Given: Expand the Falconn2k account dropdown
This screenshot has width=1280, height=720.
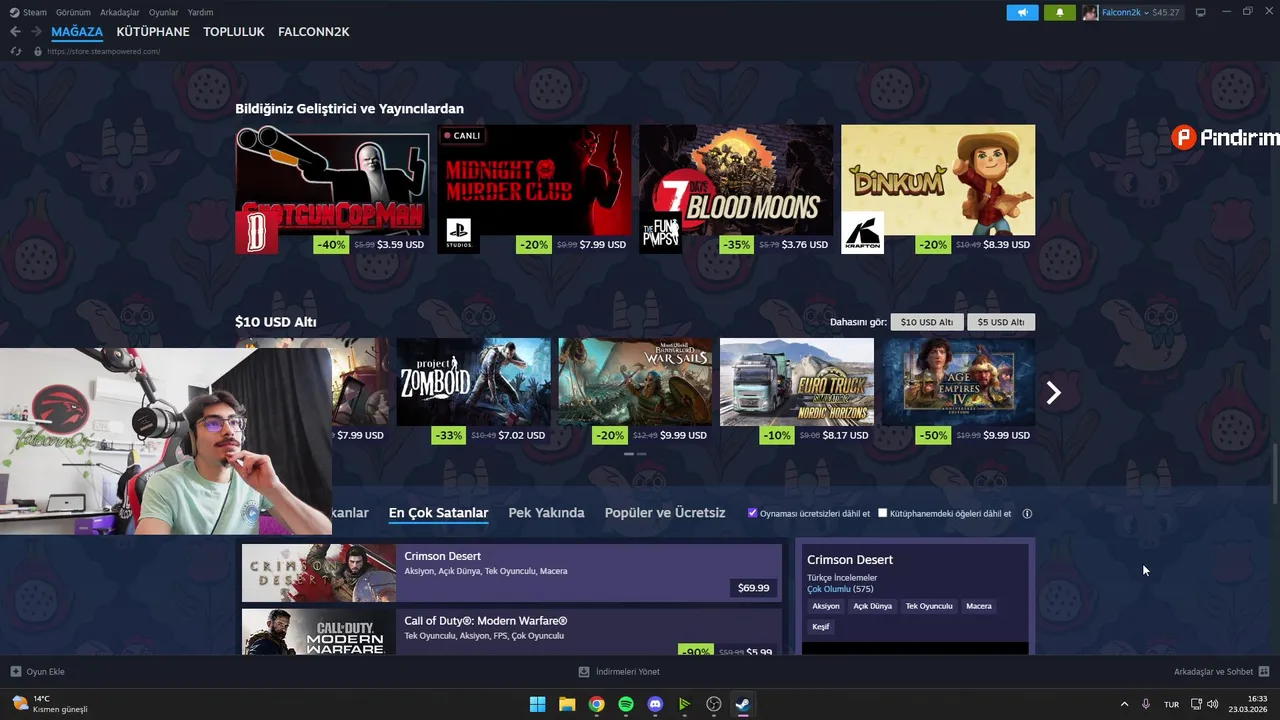Looking at the screenshot, I should [1147, 13].
